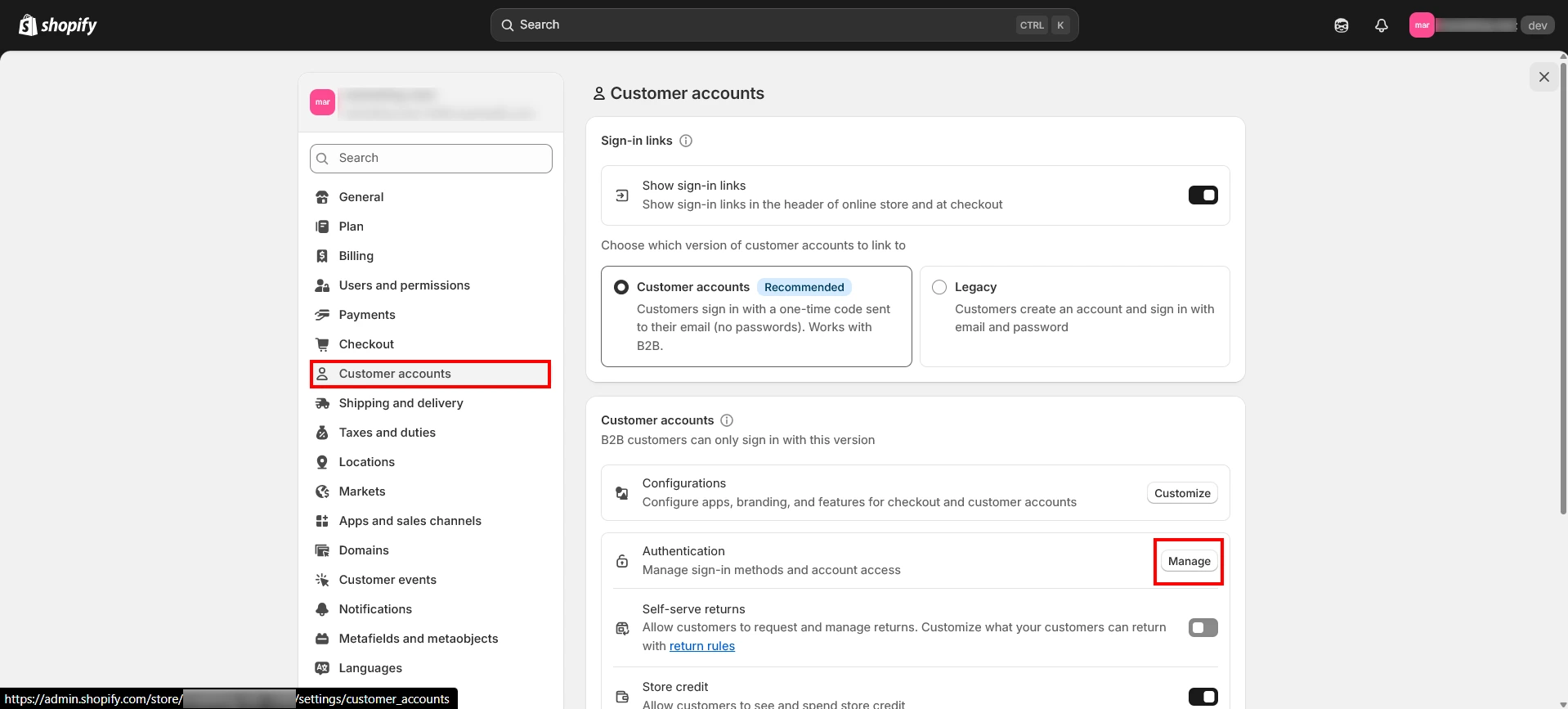Image resolution: width=1568 pixels, height=709 pixels.
Task: Click the Languages icon
Action: click(322, 668)
